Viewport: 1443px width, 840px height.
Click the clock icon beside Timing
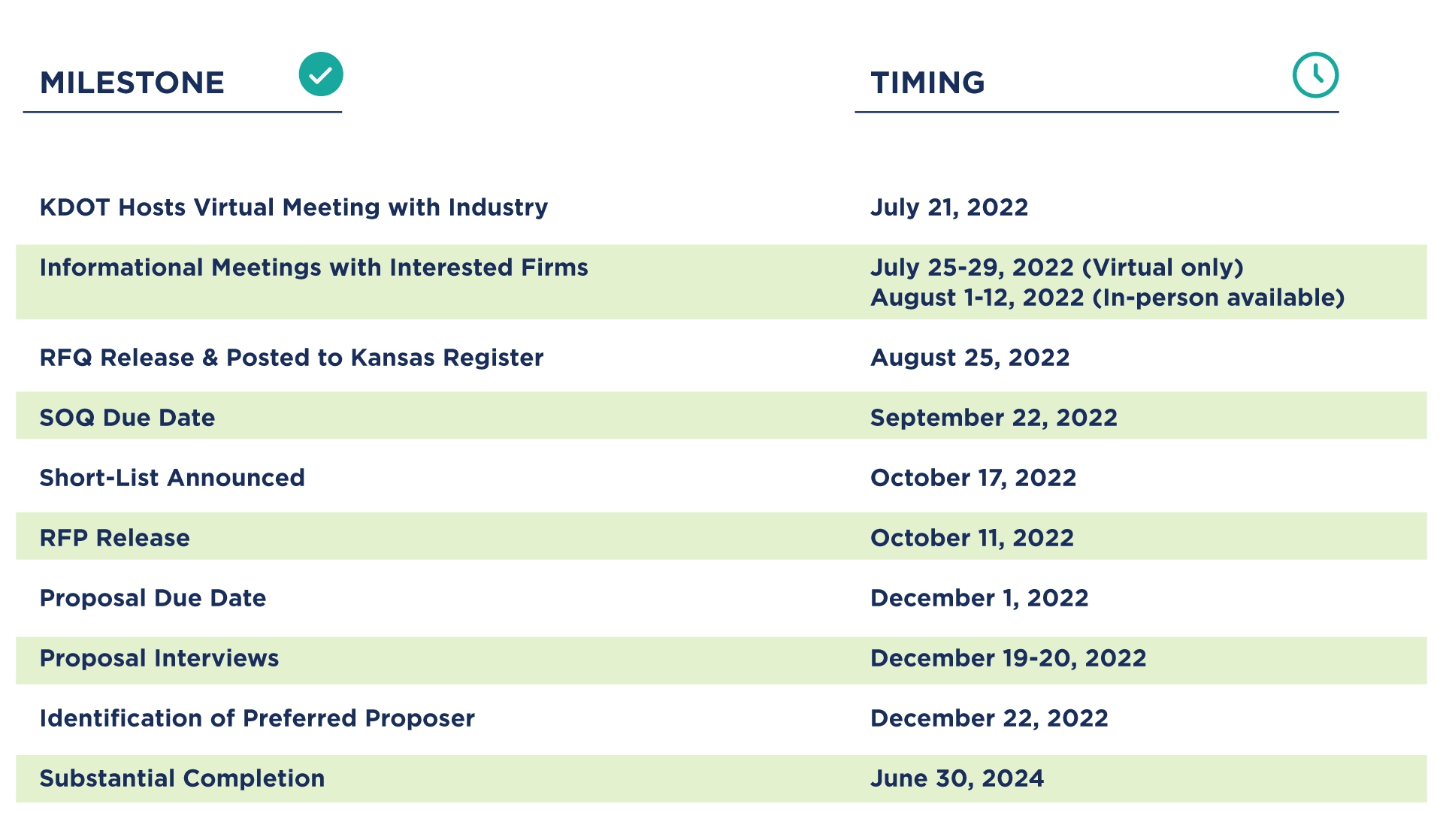click(x=1315, y=75)
